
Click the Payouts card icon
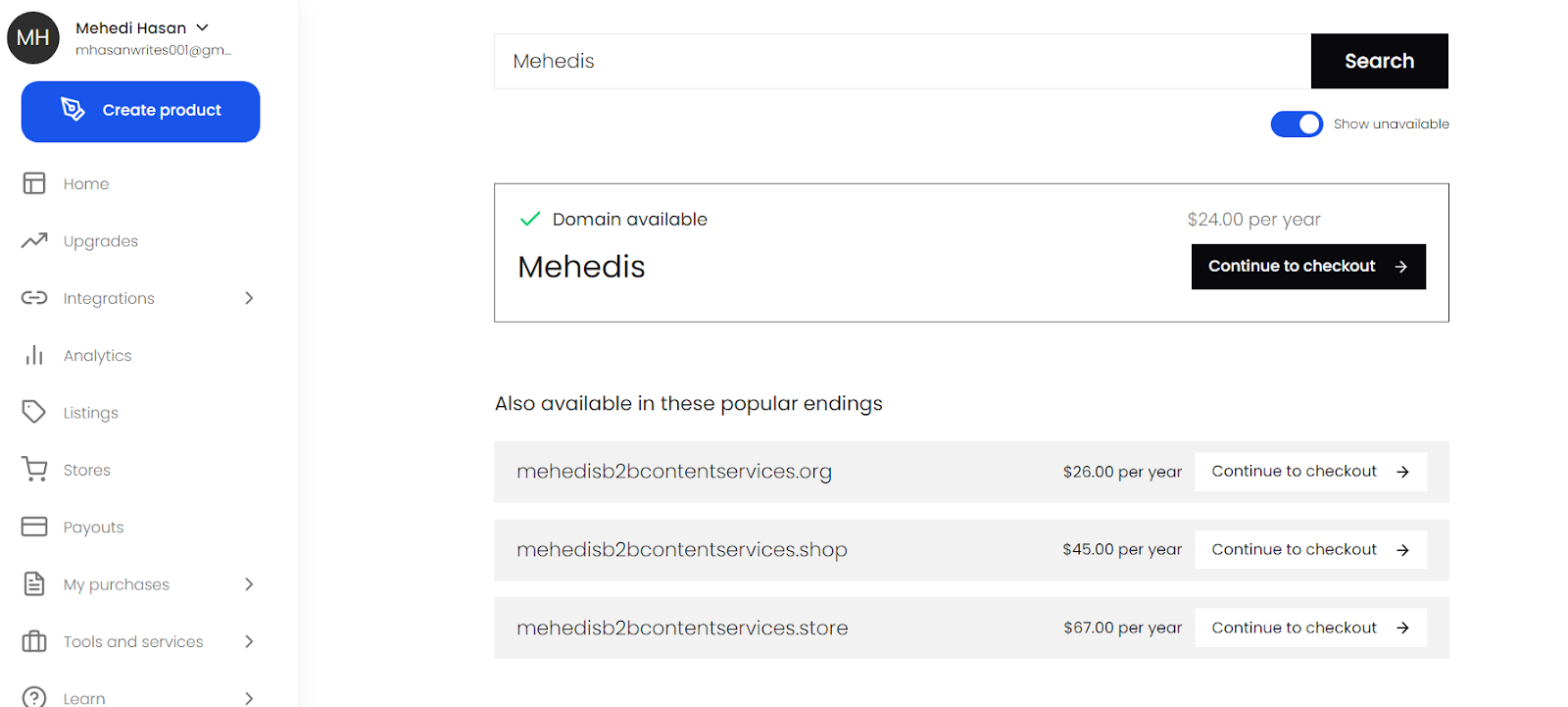[34, 527]
